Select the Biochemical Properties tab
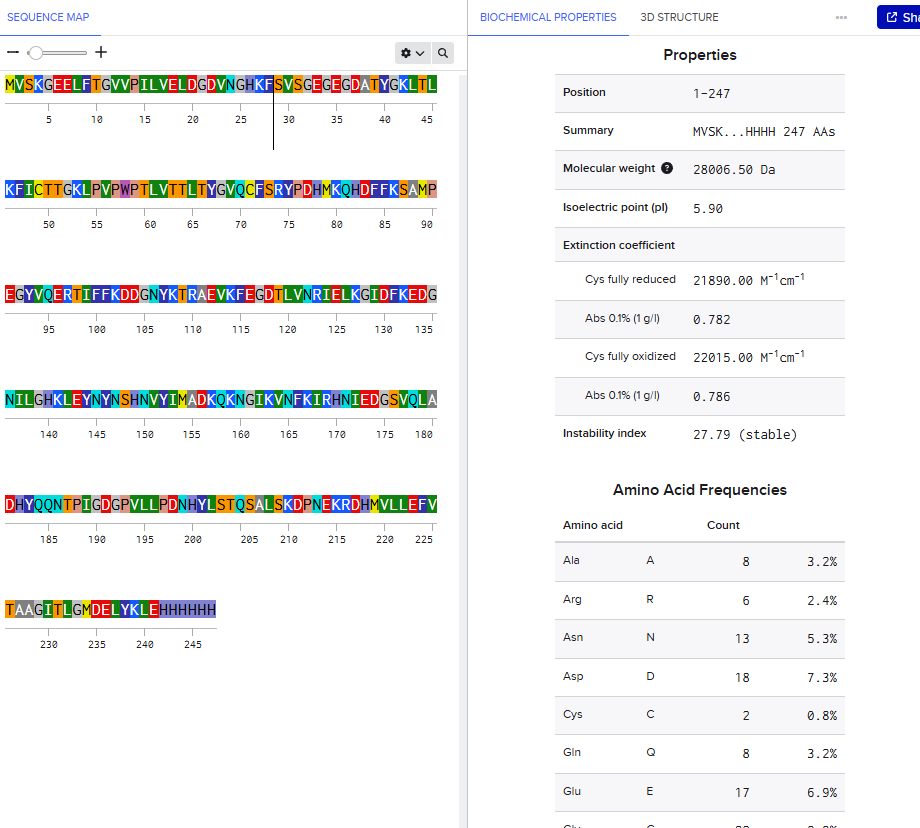Image resolution: width=920 pixels, height=828 pixels. point(548,18)
